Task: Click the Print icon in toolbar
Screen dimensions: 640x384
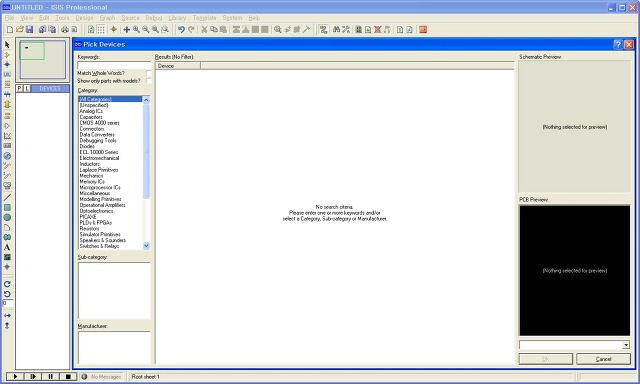Action: coord(65,29)
